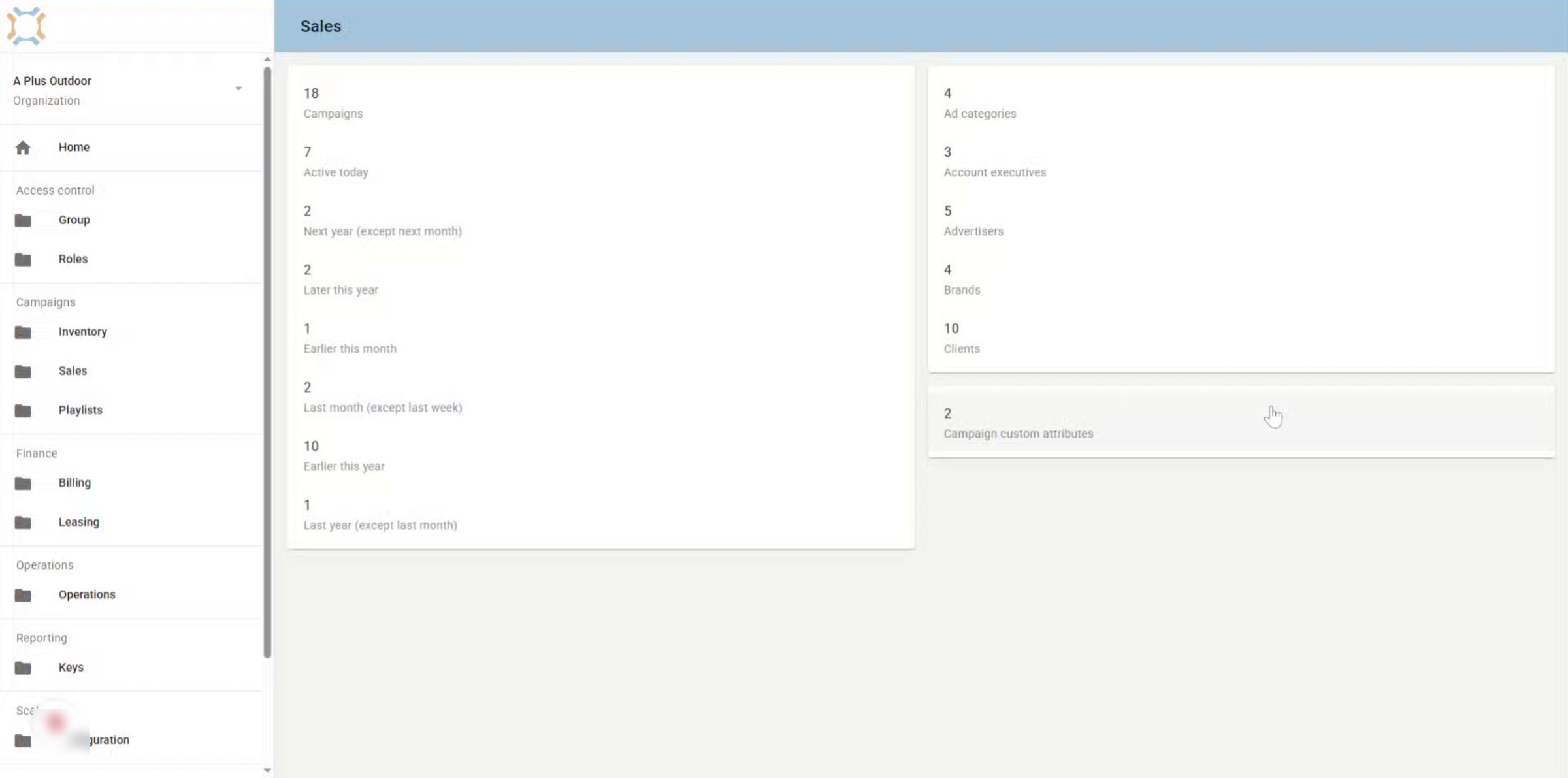The image size is (1568, 778).
Task: Click the folder icon beside Configuration entry
Action: coord(23,741)
